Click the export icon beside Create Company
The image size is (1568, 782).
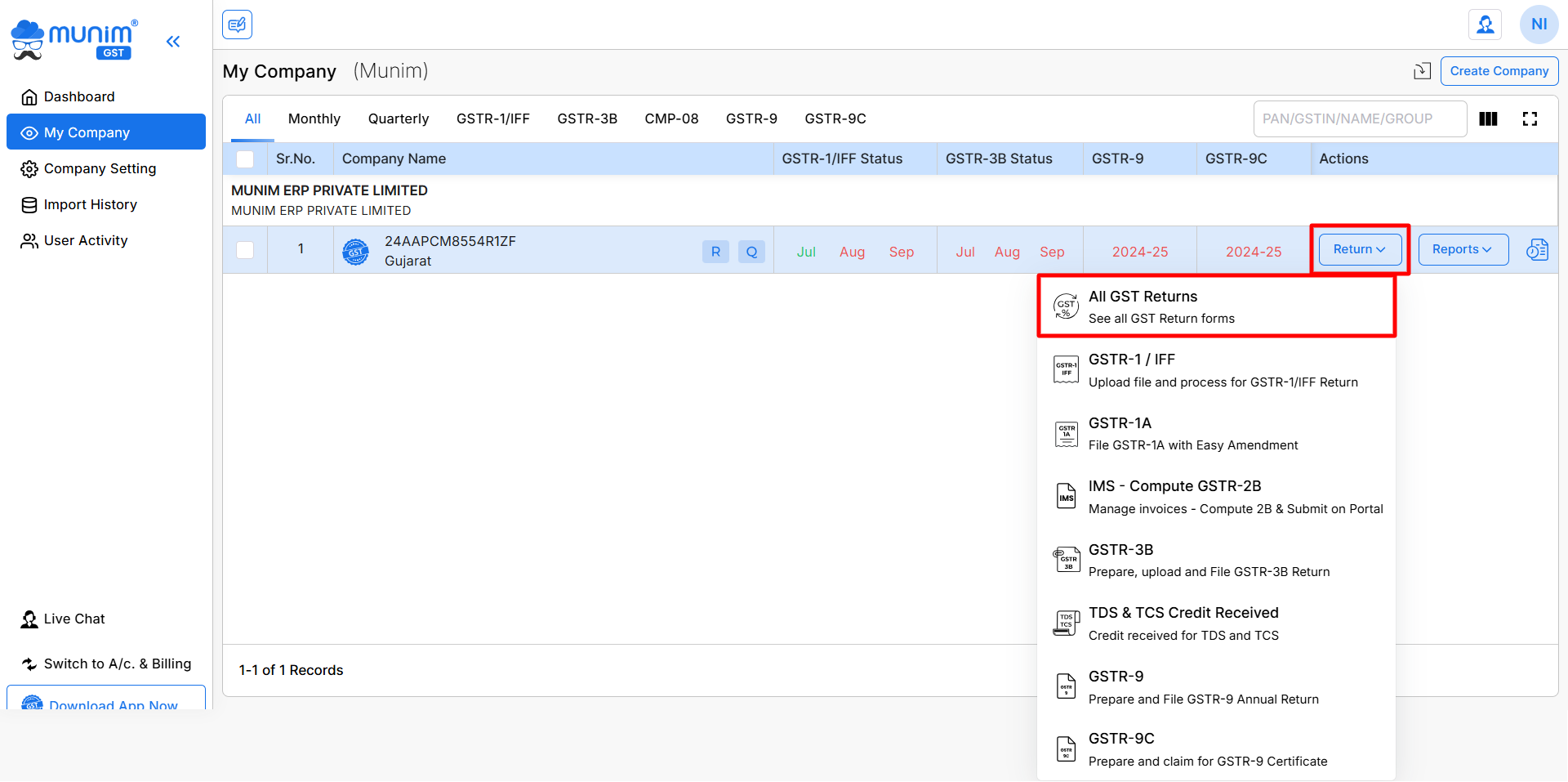tap(1422, 71)
